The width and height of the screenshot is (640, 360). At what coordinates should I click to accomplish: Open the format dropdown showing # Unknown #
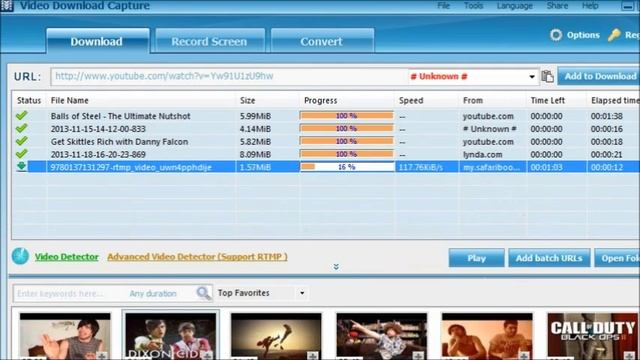531,76
